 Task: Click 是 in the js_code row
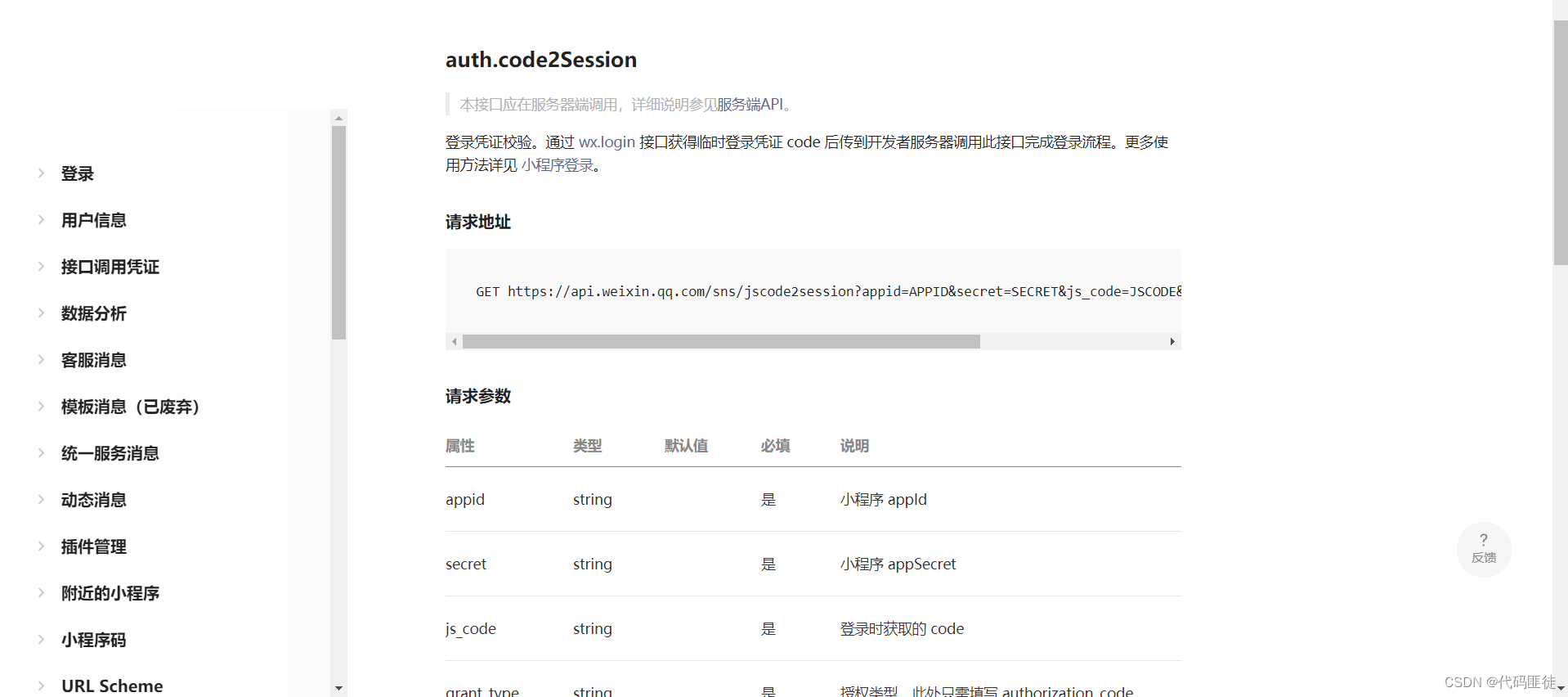768,629
